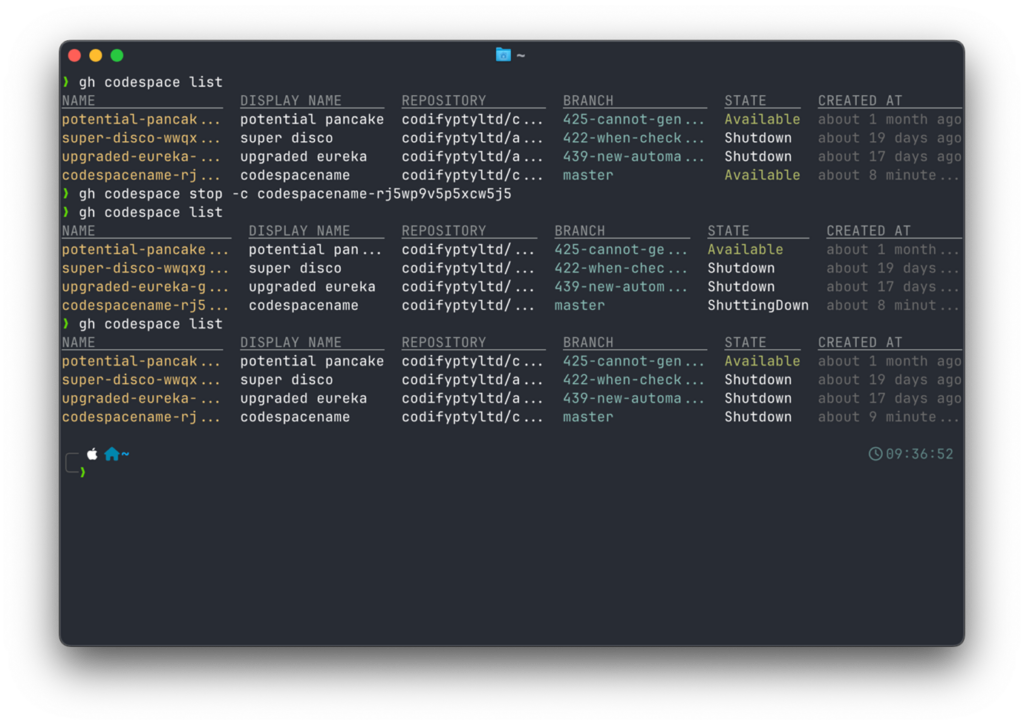Click the Apple logo icon in the prompt
This screenshot has height=725, width=1024.
tap(92, 454)
